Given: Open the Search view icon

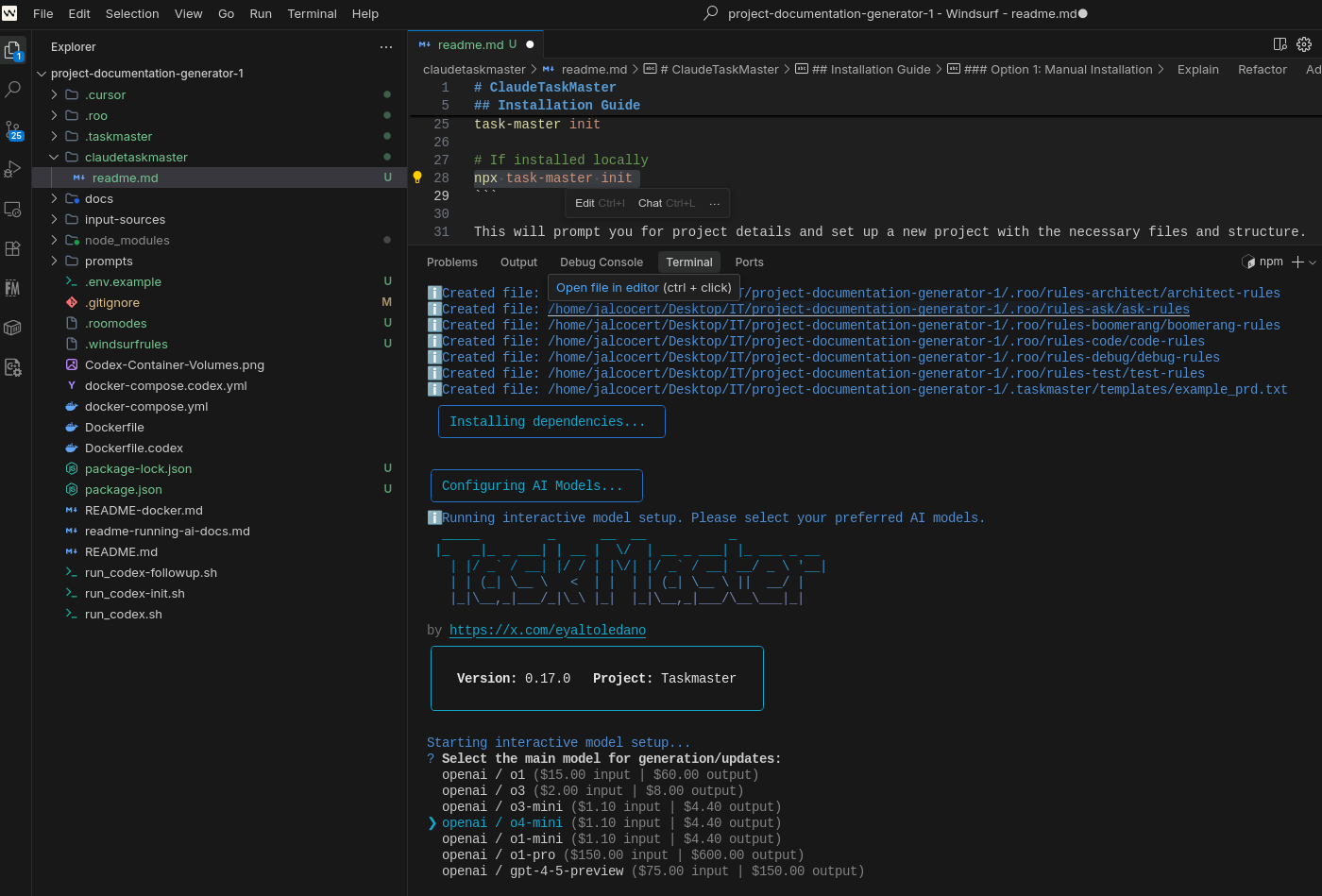Looking at the screenshot, I should tap(13, 90).
